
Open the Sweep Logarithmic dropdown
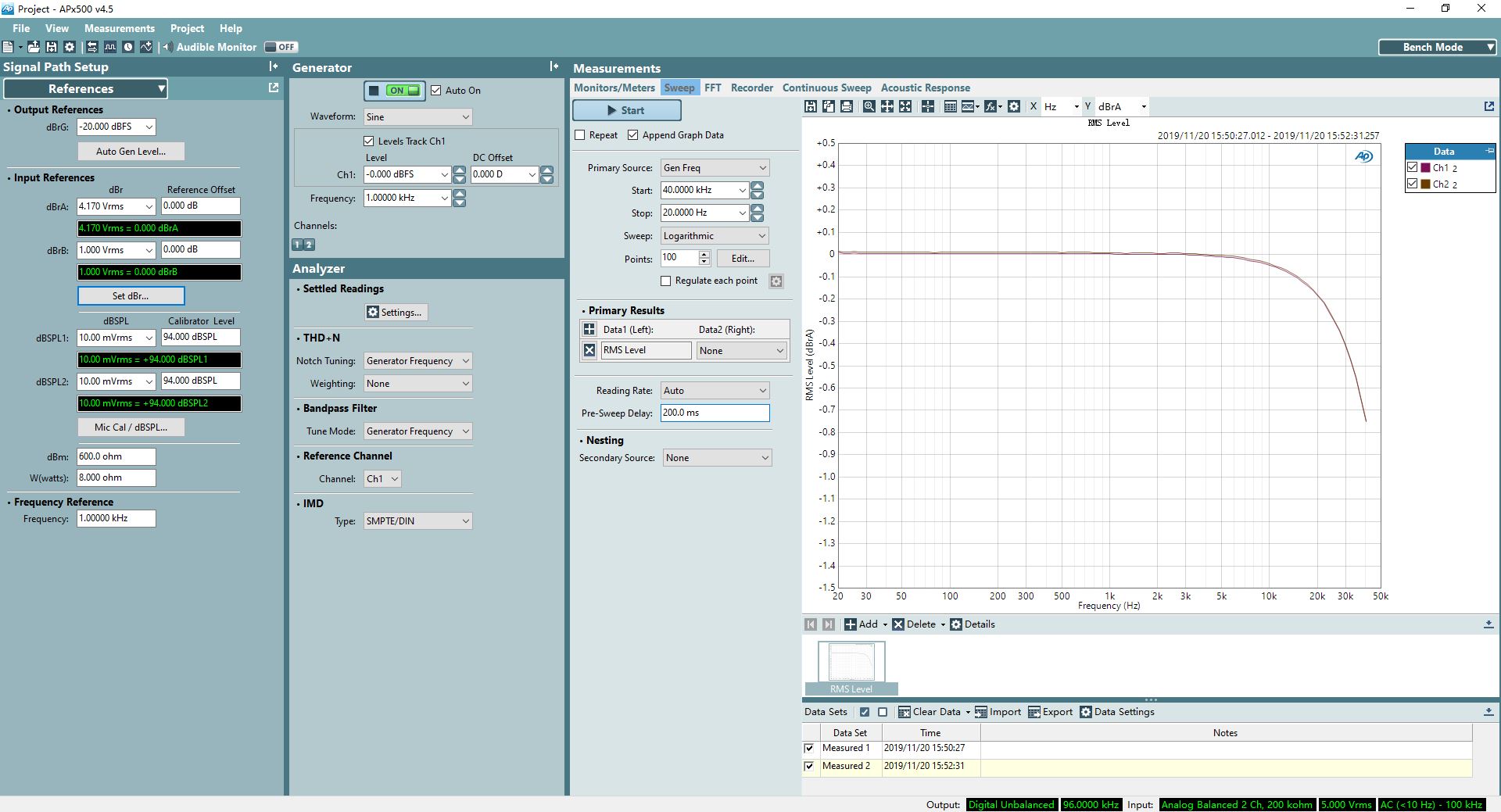[x=715, y=236]
